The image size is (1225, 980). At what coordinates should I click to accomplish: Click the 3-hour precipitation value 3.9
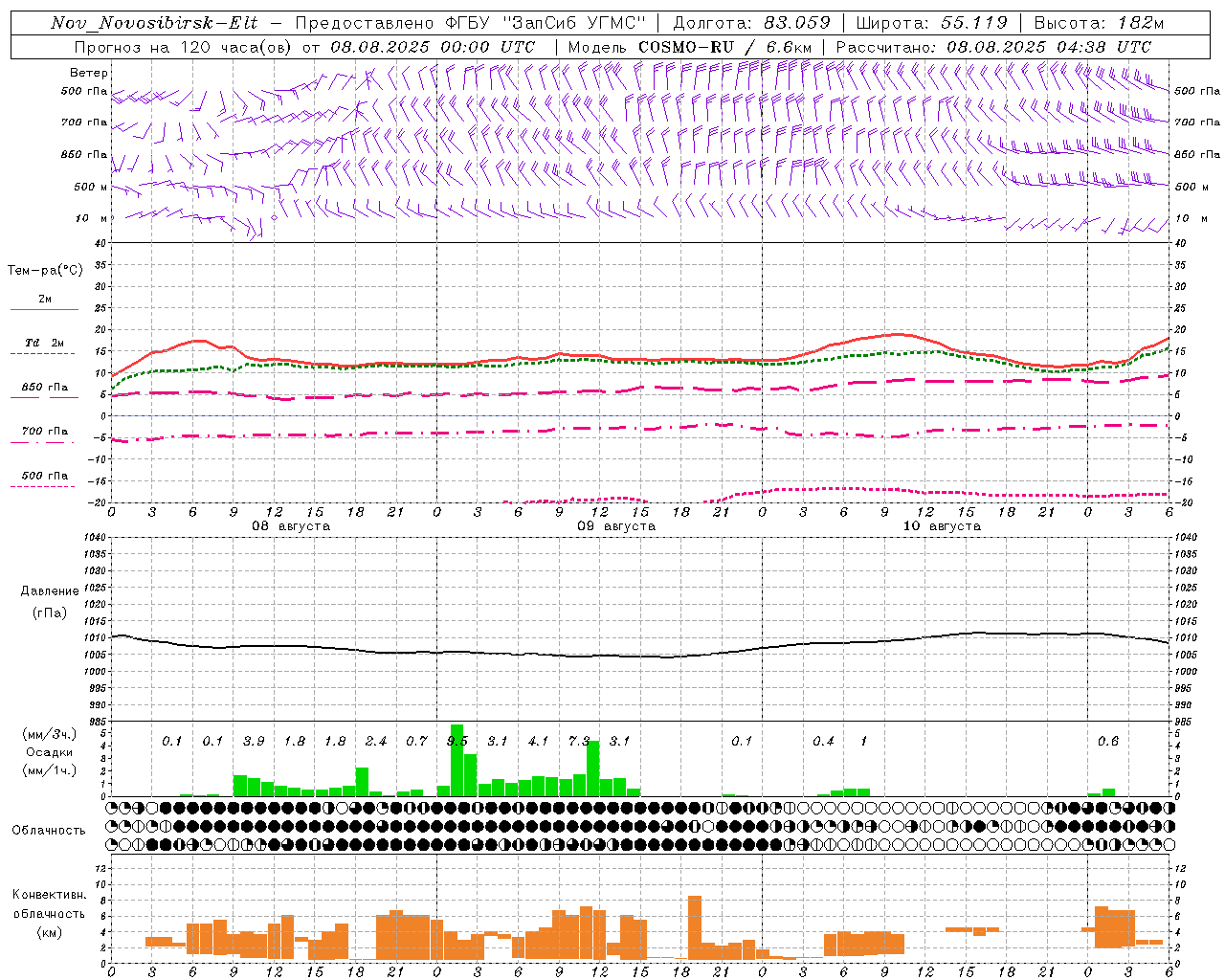pyautogui.click(x=254, y=741)
